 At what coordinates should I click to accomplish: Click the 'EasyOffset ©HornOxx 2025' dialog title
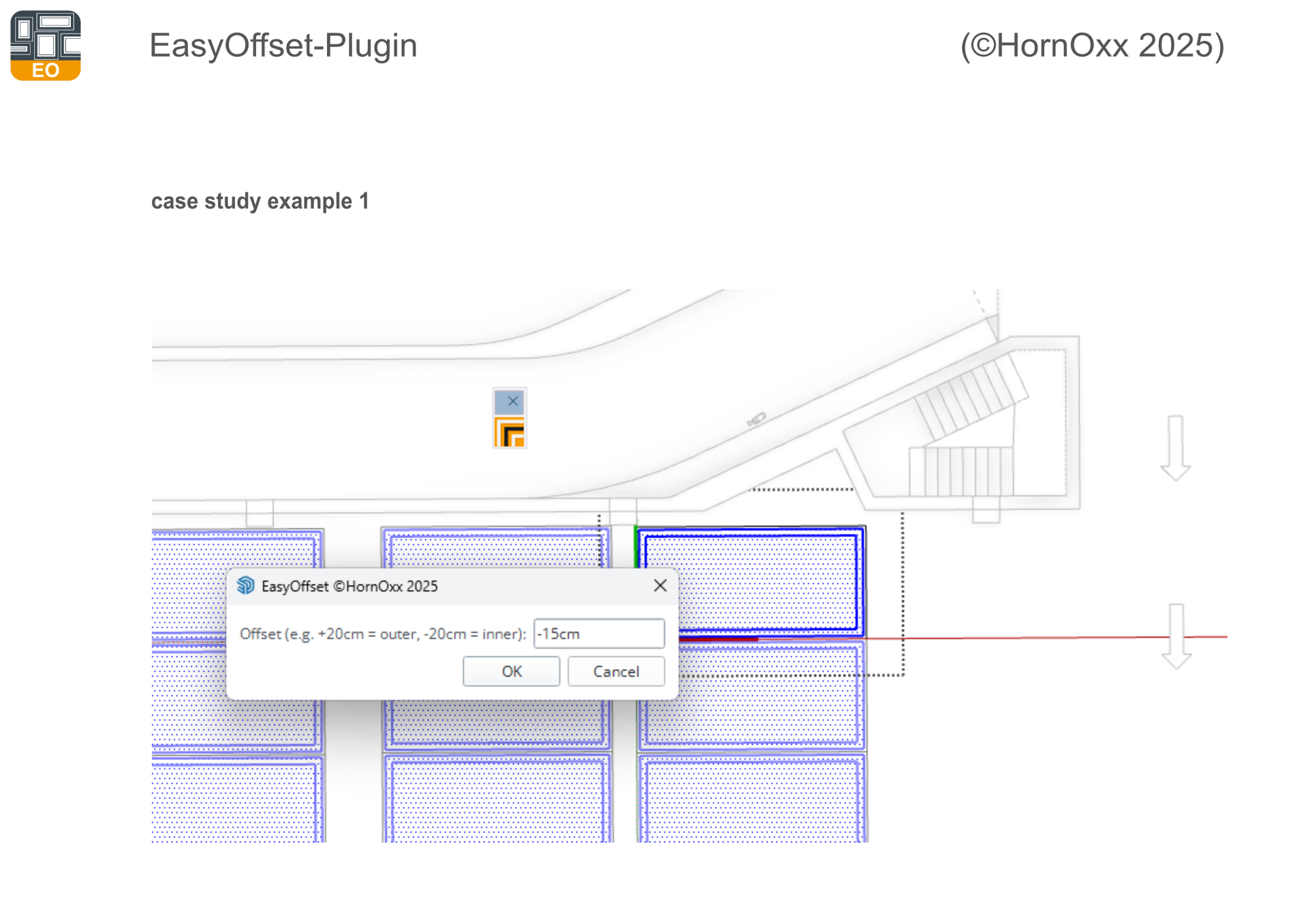coord(349,586)
